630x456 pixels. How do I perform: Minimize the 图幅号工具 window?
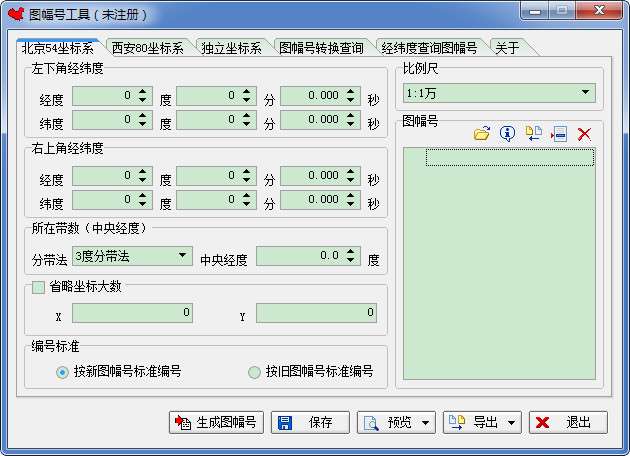point(535,11)
